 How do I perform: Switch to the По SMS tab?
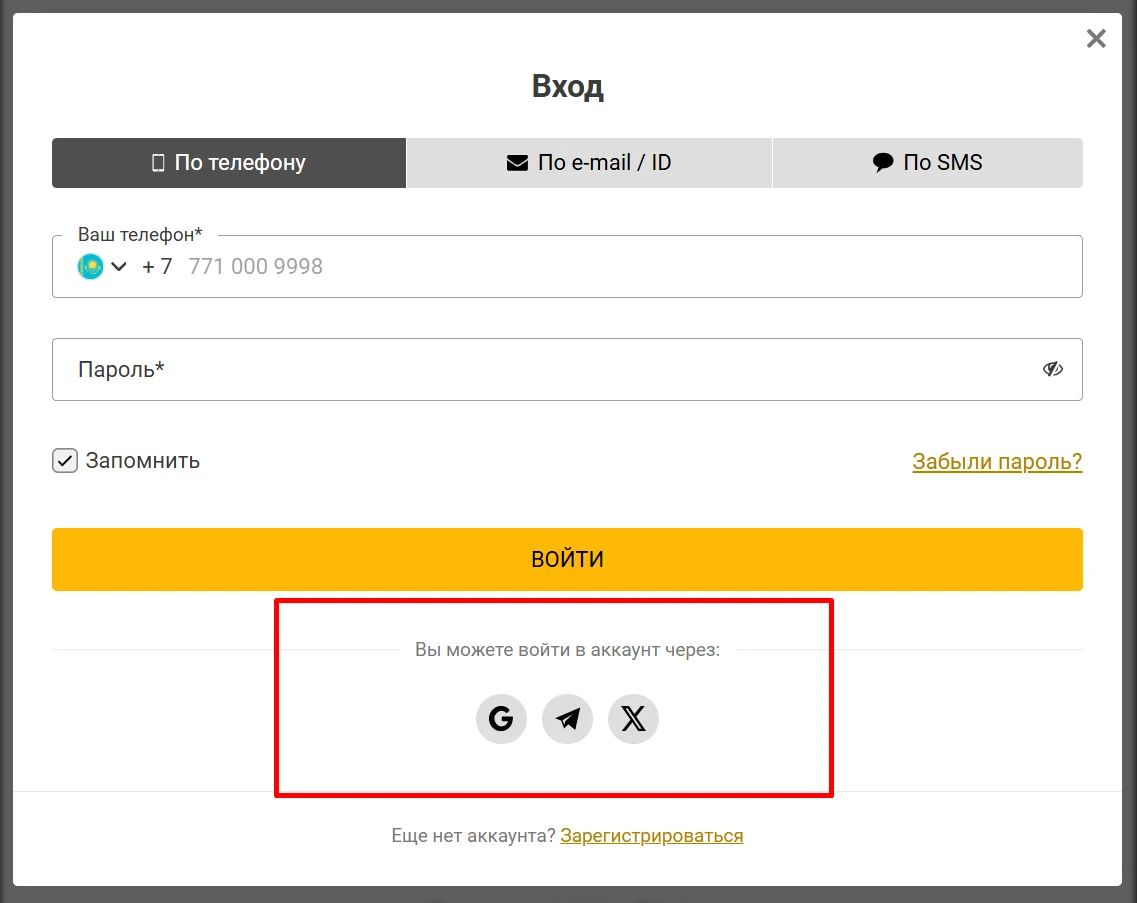click(928, 162)
